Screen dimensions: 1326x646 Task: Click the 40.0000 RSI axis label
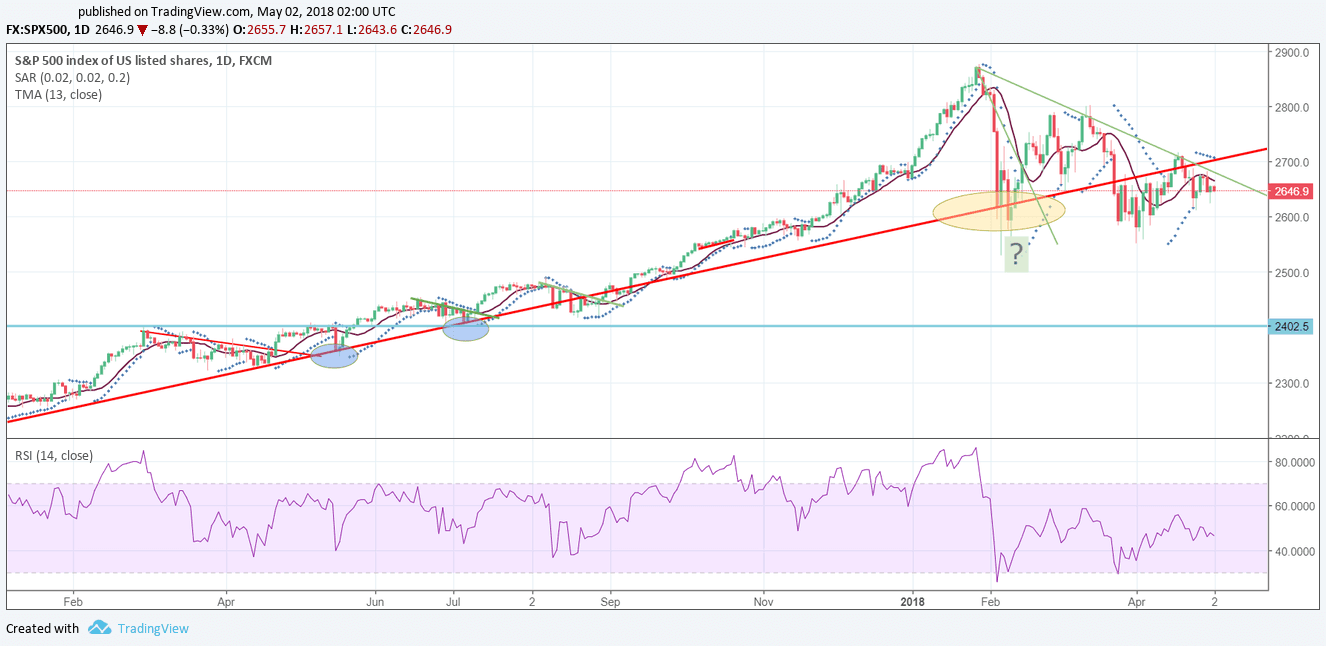pos(1296,551)
